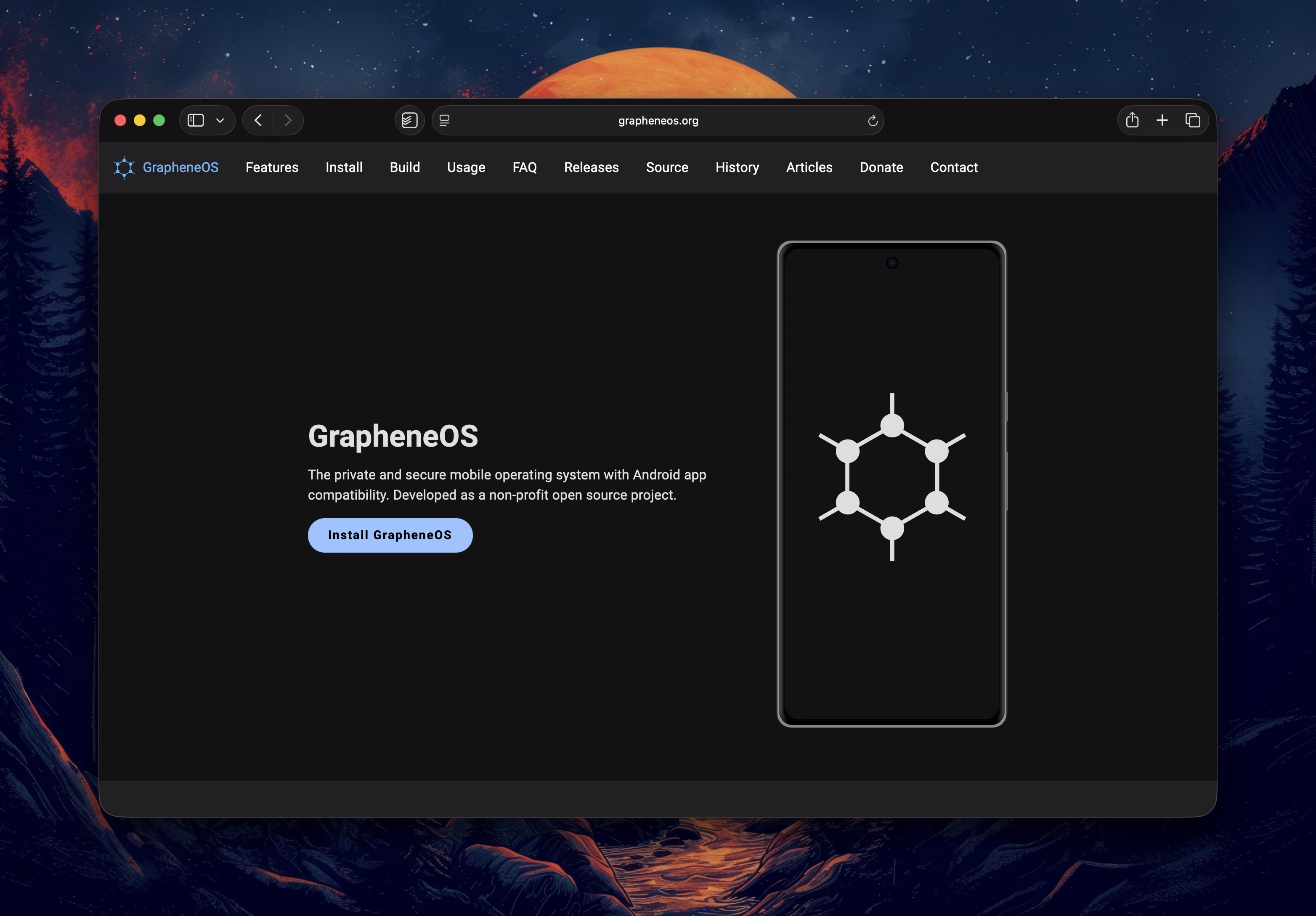Open the Usage page
Screen dimensions: 1316x916
(x=466, y=167)
